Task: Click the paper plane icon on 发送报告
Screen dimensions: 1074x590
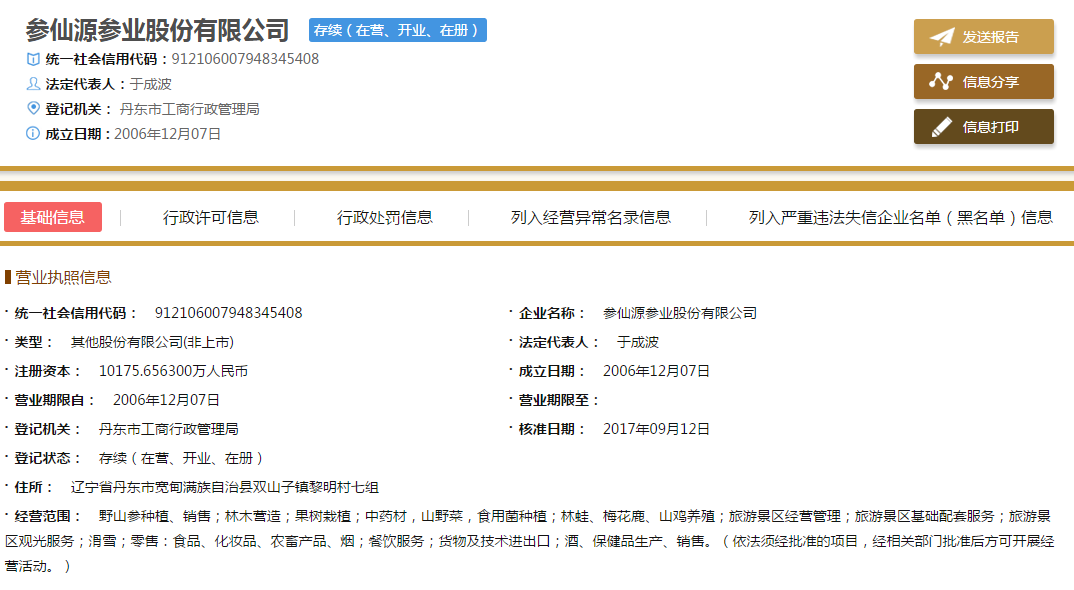Action: coord(941,37)
